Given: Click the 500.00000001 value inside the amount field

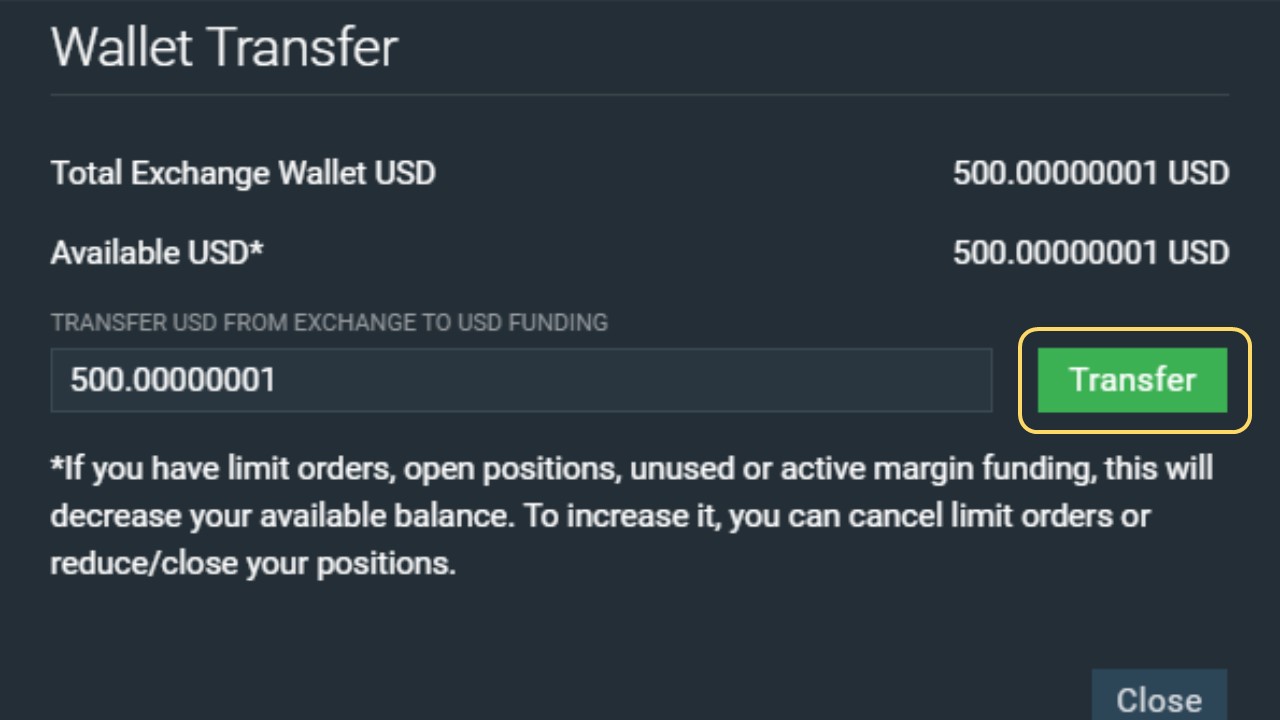Looking at the screenshot, I should 173,380.
